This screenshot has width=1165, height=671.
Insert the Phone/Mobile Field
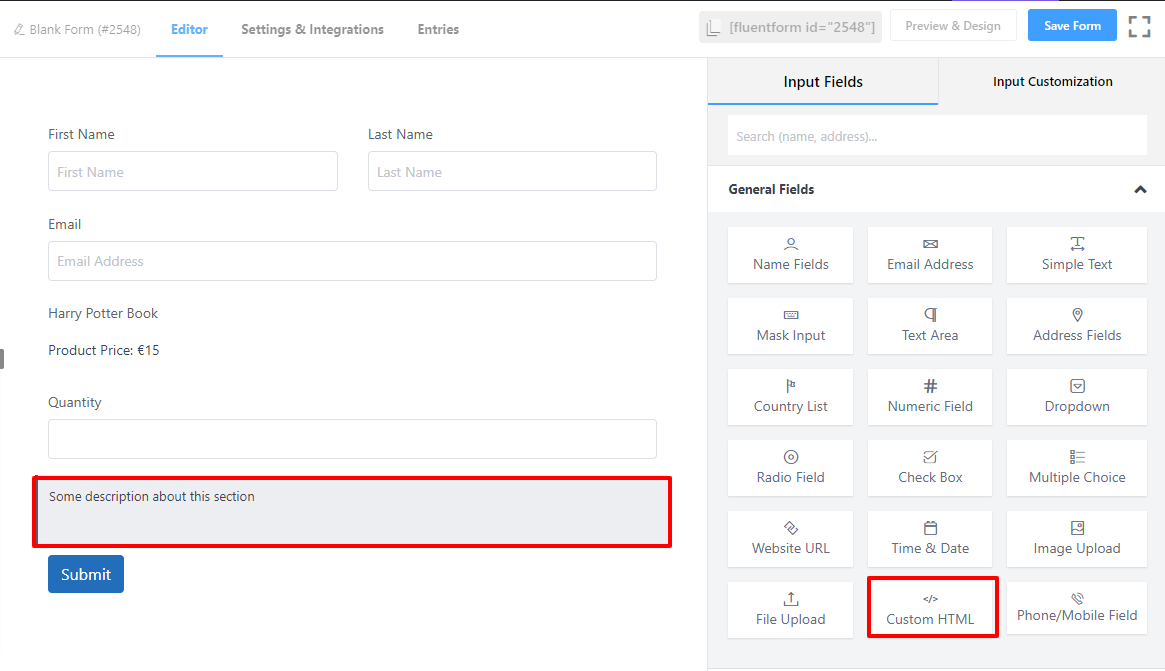pyautogui.click(x=1077, y=608)
